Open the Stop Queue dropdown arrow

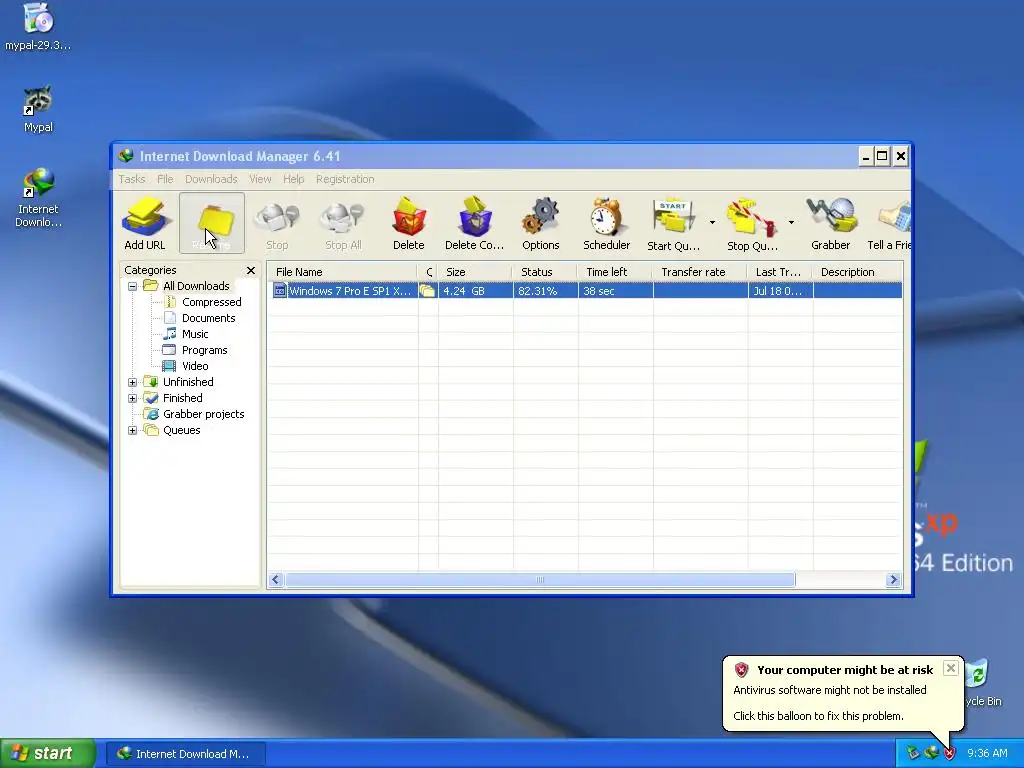[791, 223]
